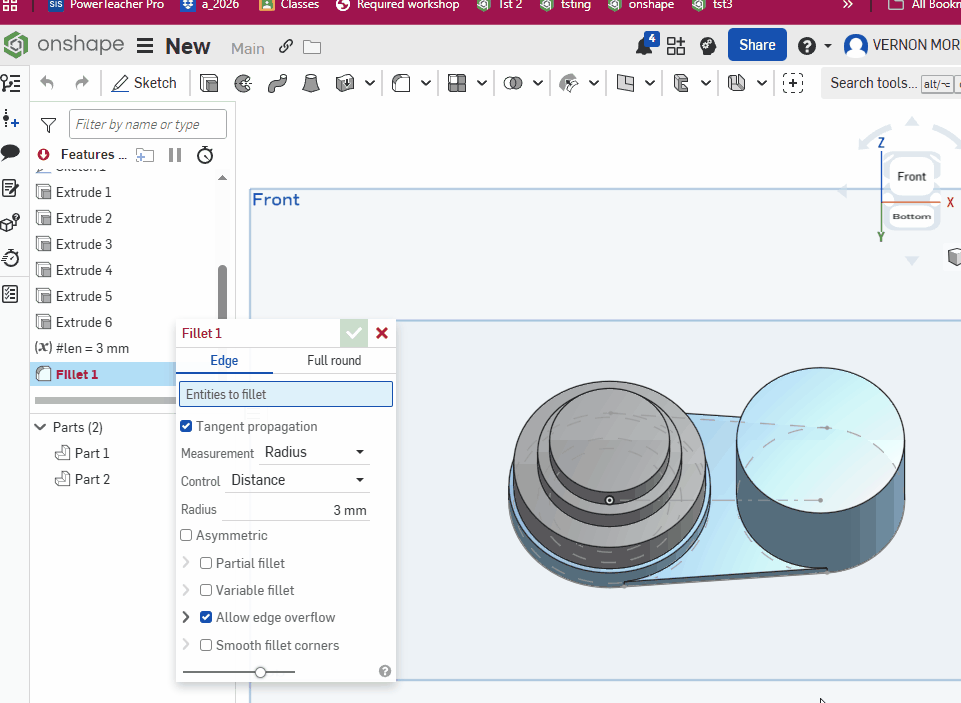Open the Control Distance dropdown
The width and height of the screenshot is (961, 703).
297,480
